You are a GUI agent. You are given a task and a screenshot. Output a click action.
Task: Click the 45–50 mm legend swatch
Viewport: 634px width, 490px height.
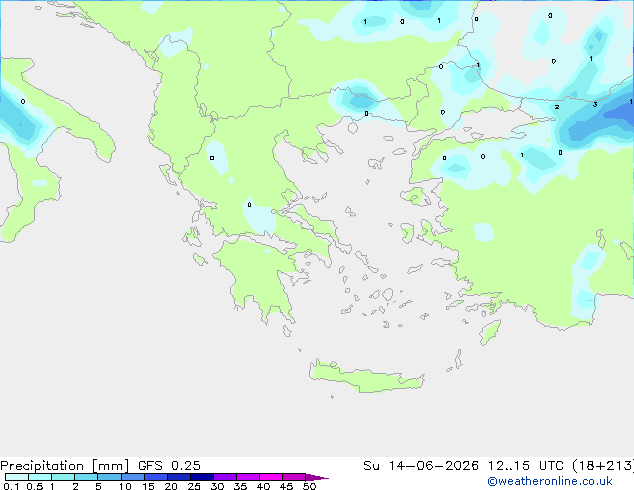(294, 477)
